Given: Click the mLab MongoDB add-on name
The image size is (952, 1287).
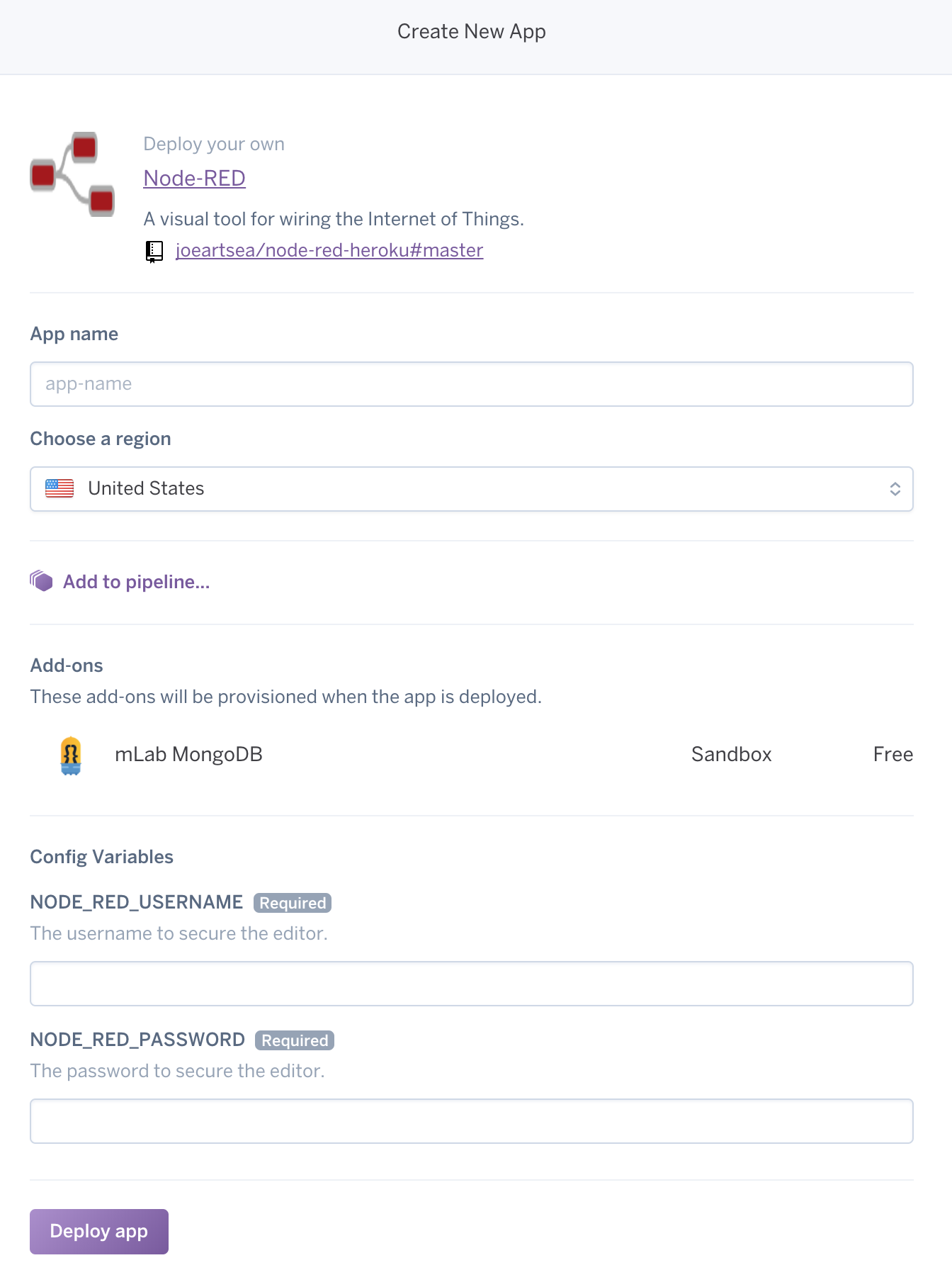Looking at the screenshot, I should pos(188,755).
